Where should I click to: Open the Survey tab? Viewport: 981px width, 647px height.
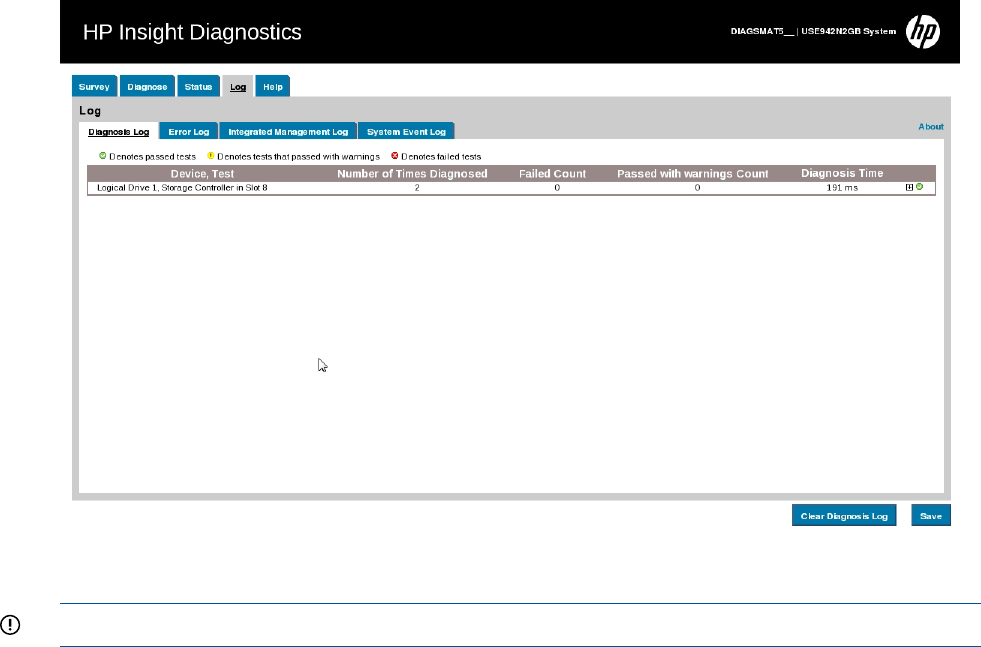point(94,87)
